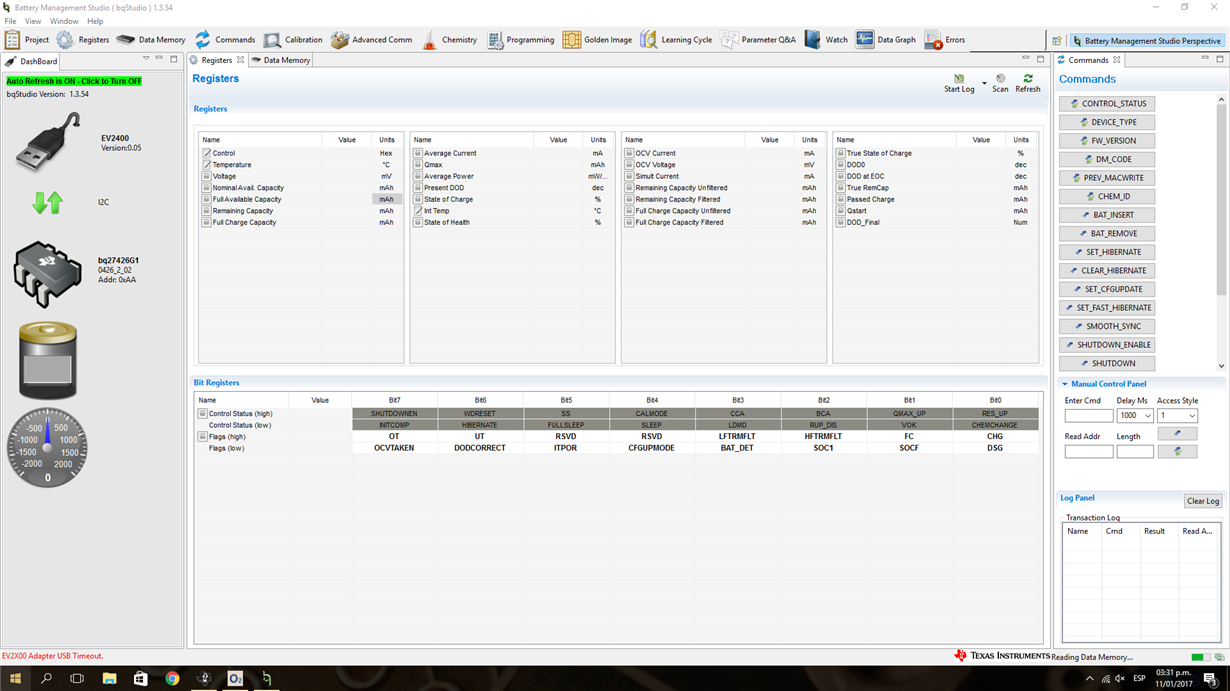Click the Length input field
The width and height of the screenshot is (1230, 691).
(1135, 452)
